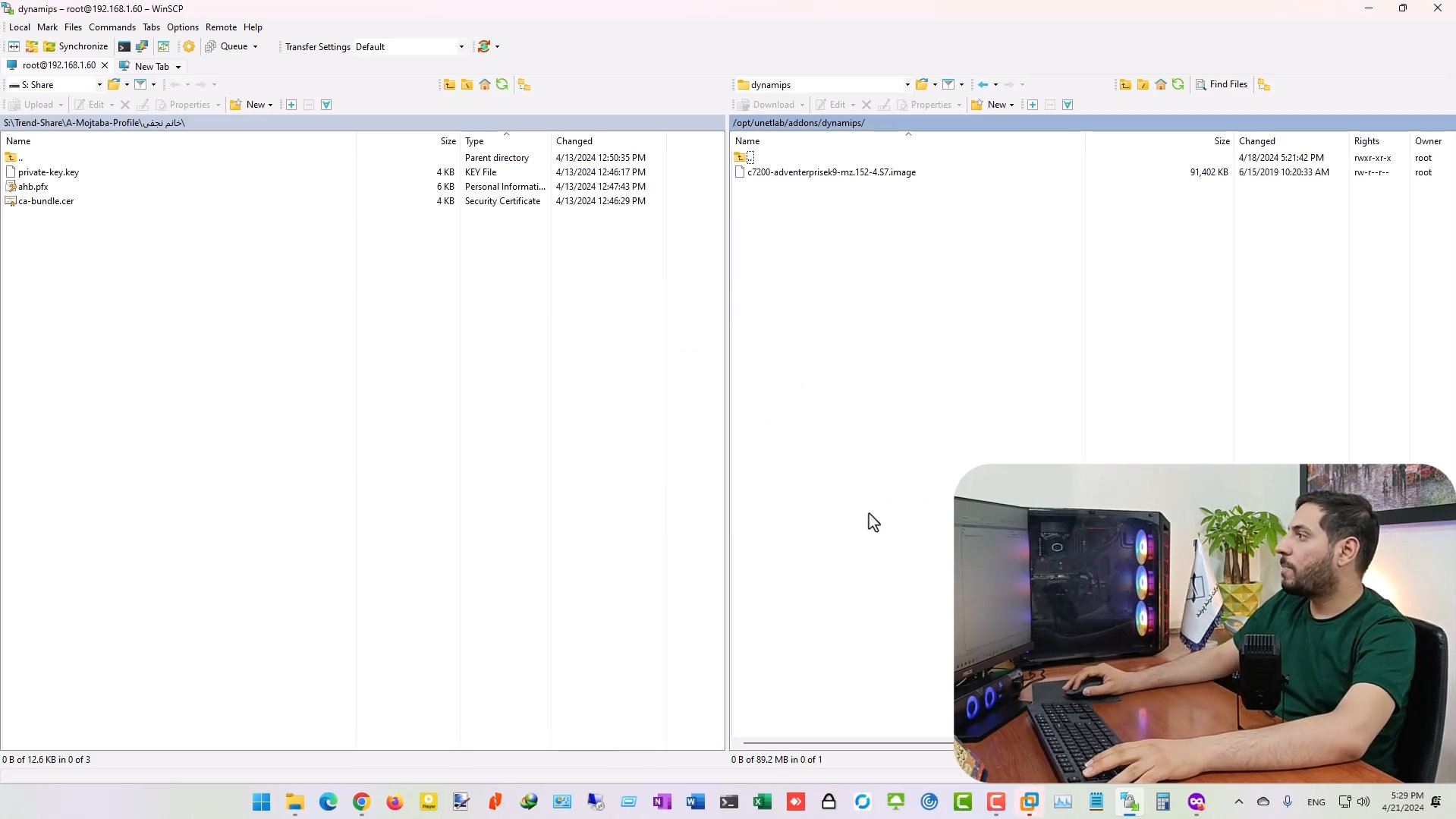Open the Files menu

tap(73, 27)
